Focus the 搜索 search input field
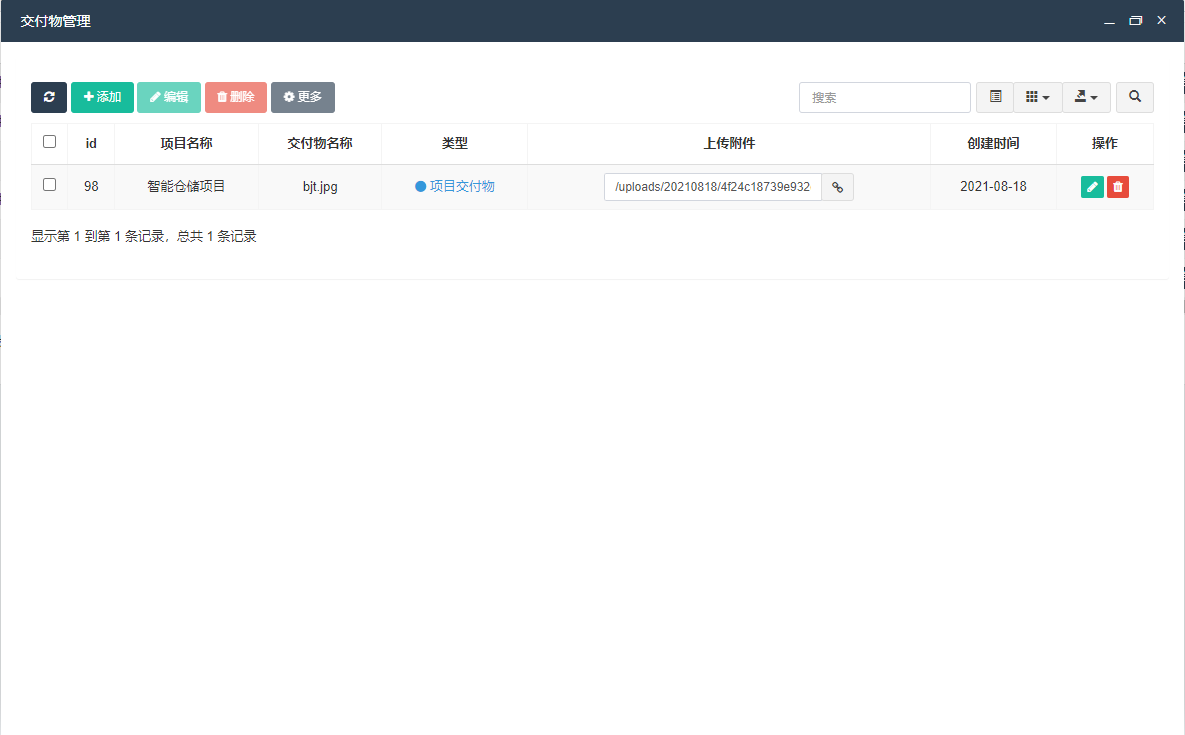The image size is (1185, 735). coord(884,97)
